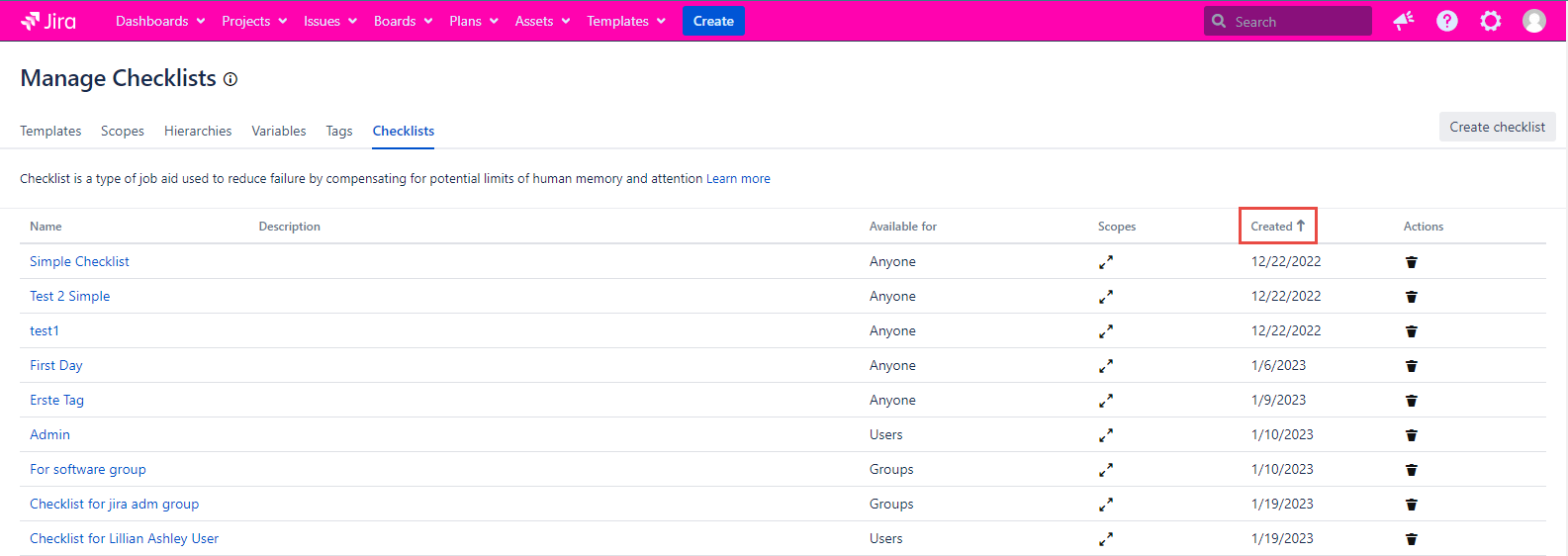Switch to the Hierarchies tab
Viewport: 1568px width, 556px height.
198,131
